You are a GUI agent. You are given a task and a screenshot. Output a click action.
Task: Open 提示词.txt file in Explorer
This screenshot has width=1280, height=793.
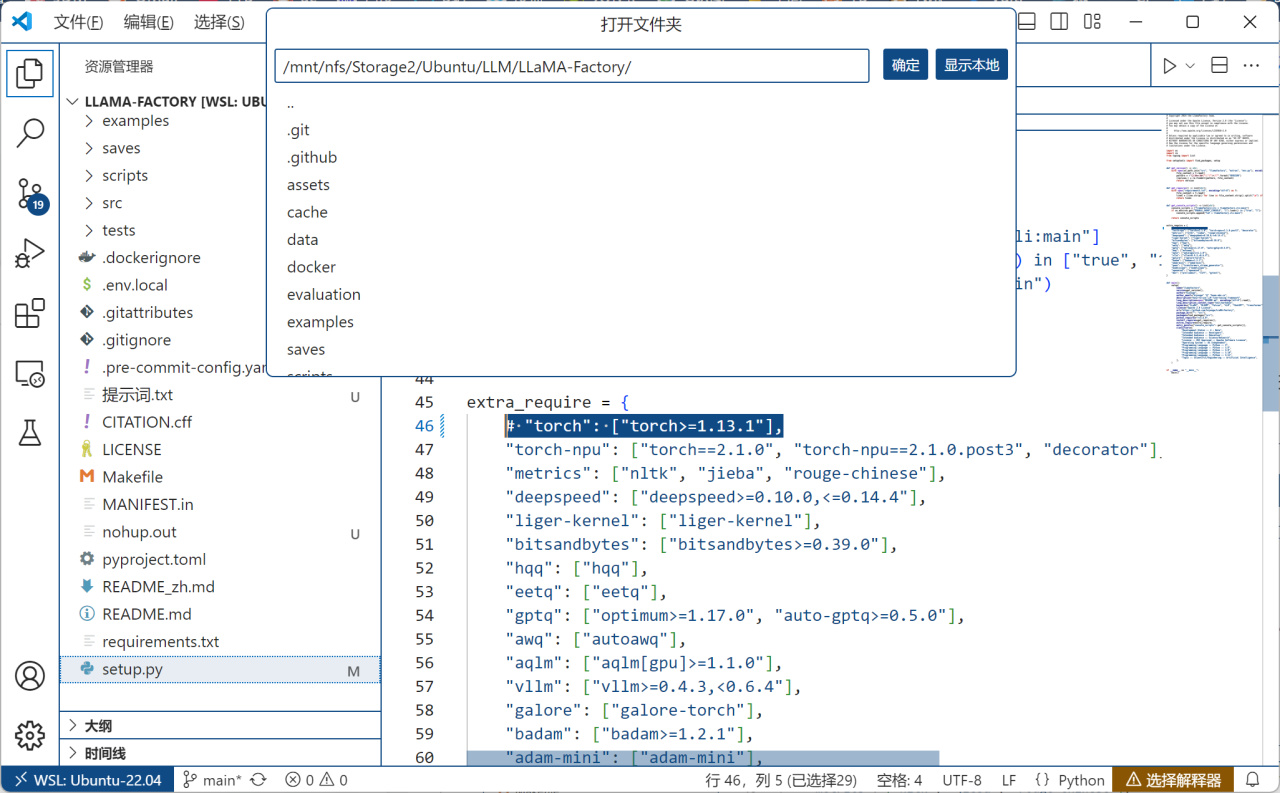(x=137, y=395)
